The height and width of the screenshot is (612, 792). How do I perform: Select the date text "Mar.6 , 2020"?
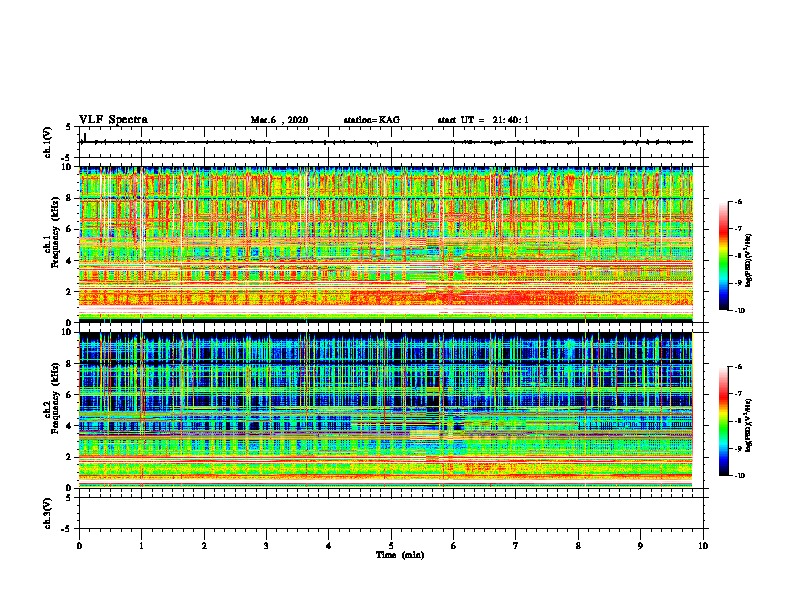279,120
